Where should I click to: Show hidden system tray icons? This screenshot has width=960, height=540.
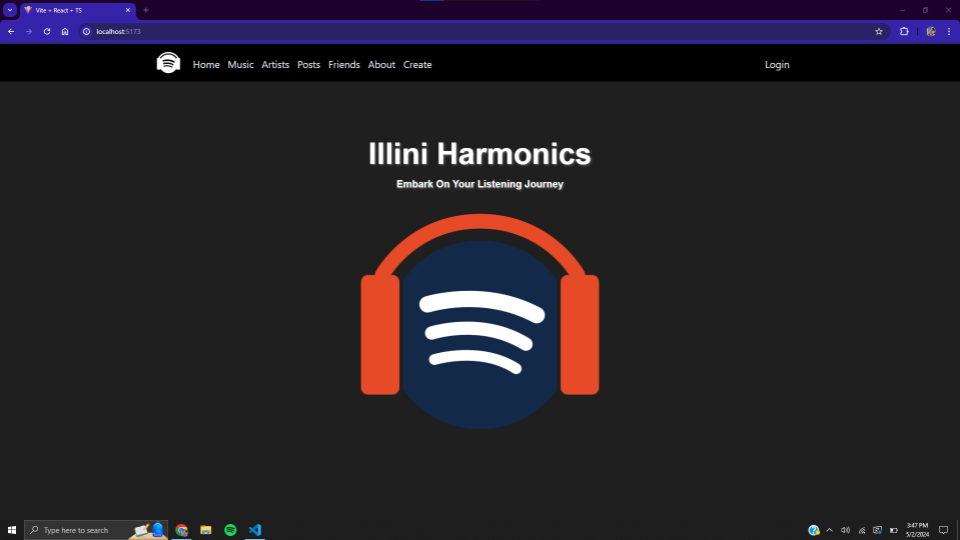click(830, 530)
